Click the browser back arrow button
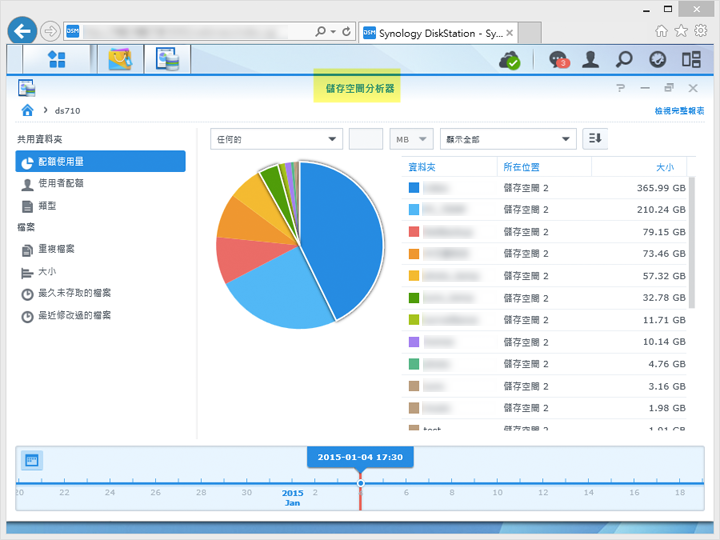This screenshot has width=720, height=540. coord(22,31)
